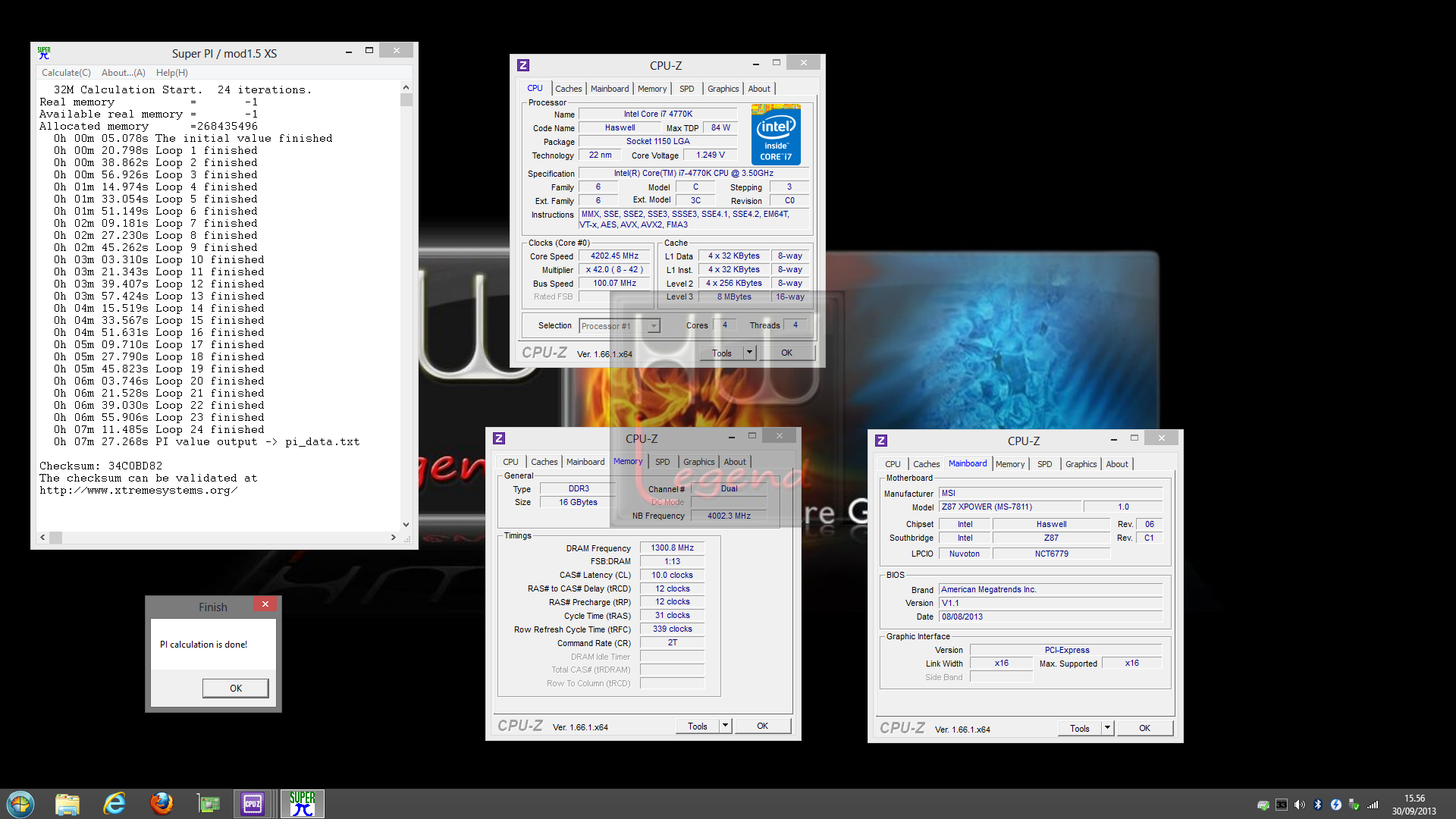Click OK in CPU-Z Mainboard window
The width and height of the screenshot is (1456, 819).
(x=1145, y=728)
